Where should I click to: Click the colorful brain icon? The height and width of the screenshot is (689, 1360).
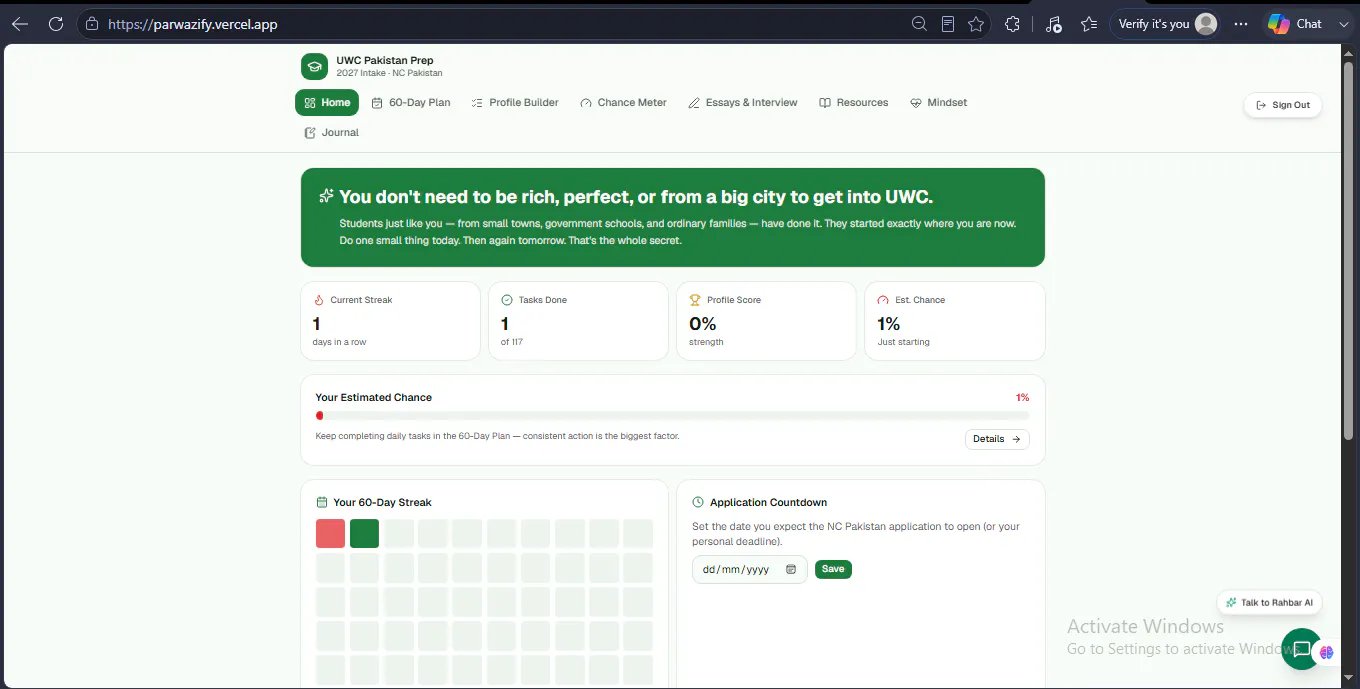pyautogui.click(x=1326, y=652)
